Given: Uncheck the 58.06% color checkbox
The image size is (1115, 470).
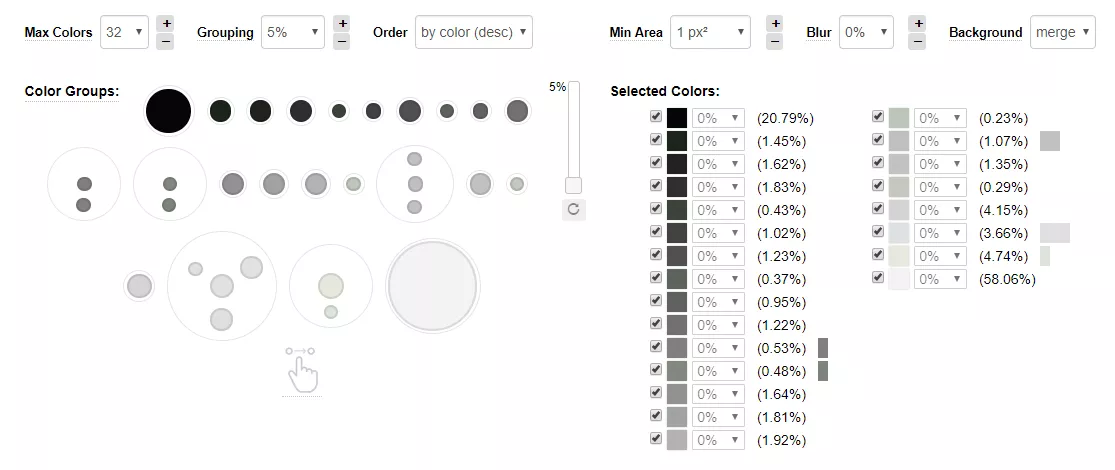Looking at the screenshot, I should (877, 277).
